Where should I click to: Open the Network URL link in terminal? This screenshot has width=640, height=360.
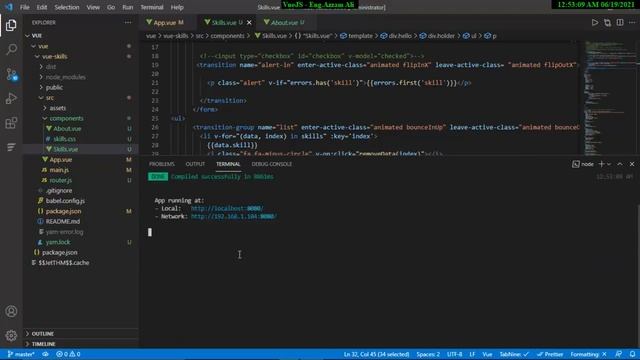tap(233, 216)
